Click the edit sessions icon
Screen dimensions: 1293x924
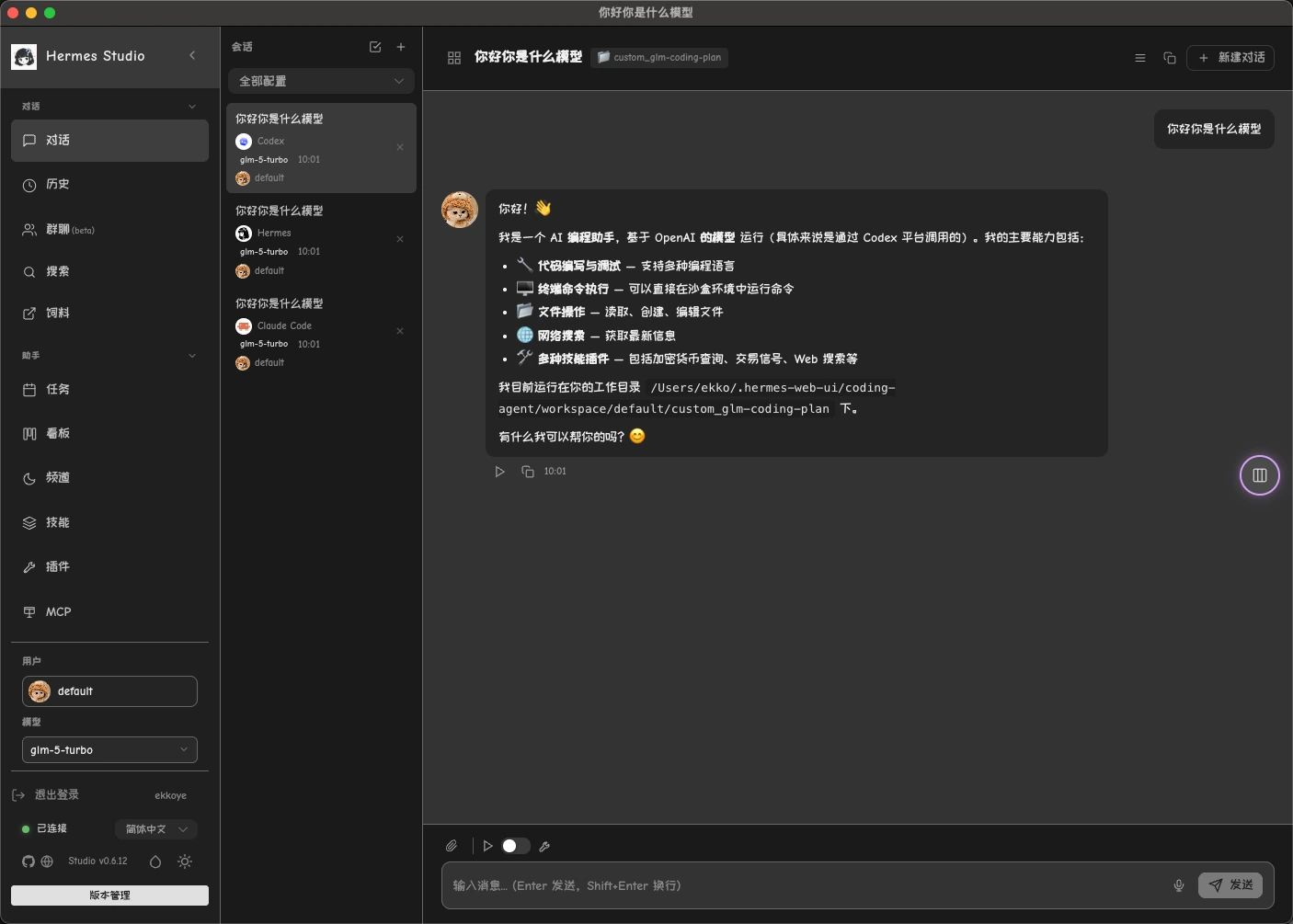point(375,47)
